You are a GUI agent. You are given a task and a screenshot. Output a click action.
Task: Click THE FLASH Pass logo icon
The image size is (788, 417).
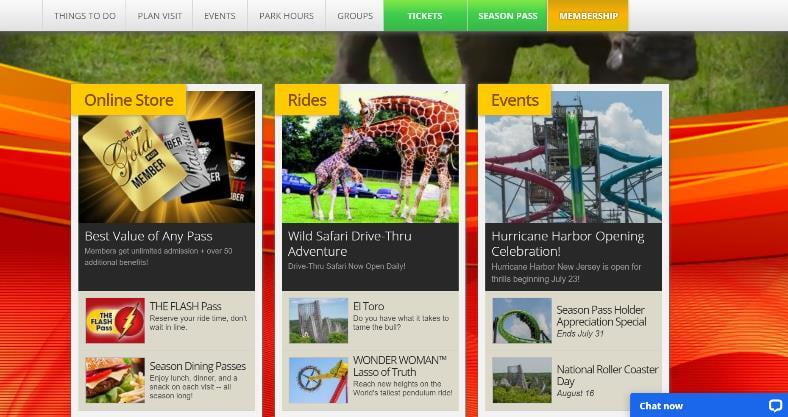coord(115,321)
